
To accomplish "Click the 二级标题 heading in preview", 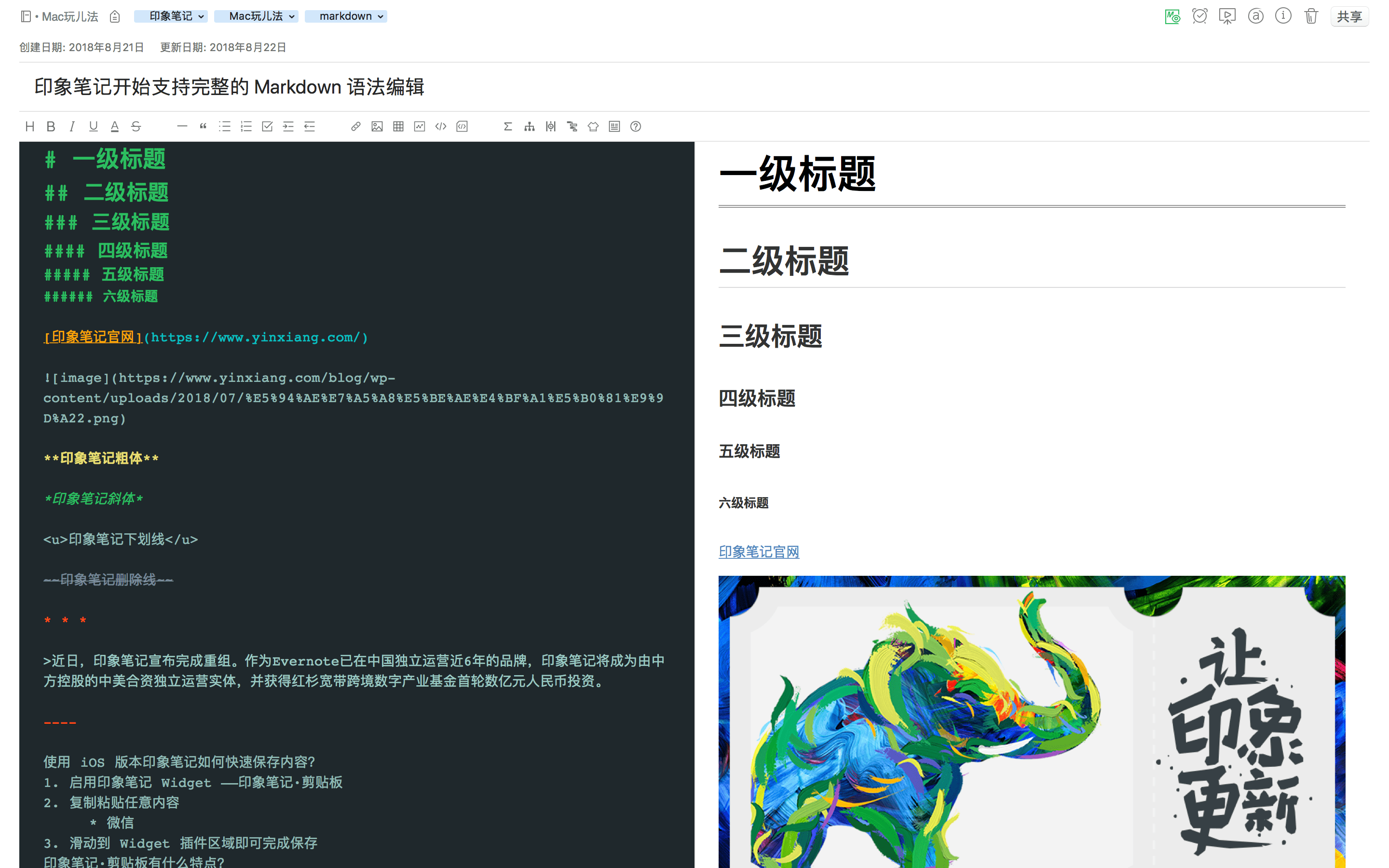I will [x=784, y=261].
